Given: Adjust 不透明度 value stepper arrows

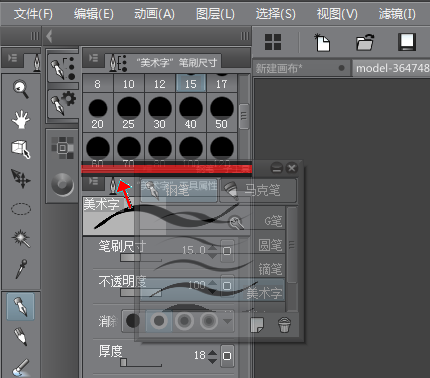Looking at the screenshot, I should pos(212,286).
